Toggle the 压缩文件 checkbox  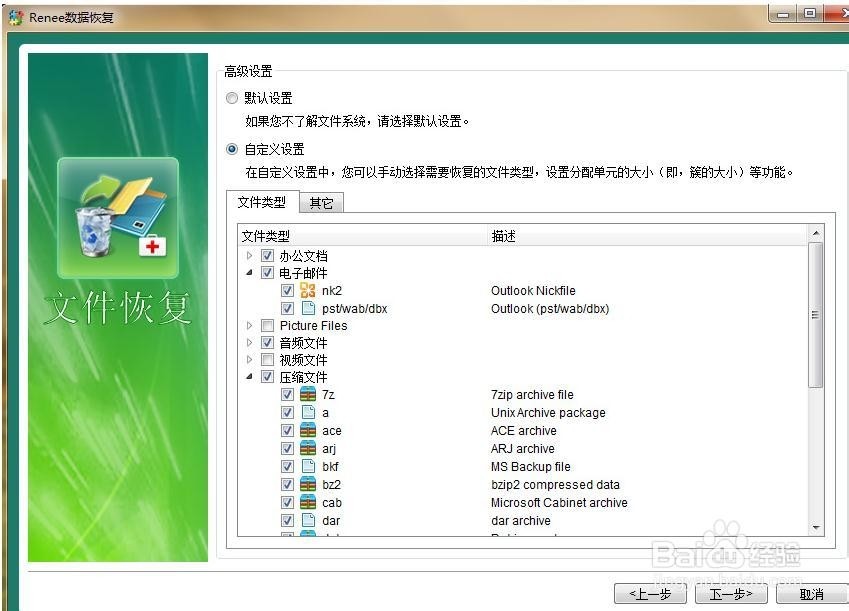click(267, 376)
